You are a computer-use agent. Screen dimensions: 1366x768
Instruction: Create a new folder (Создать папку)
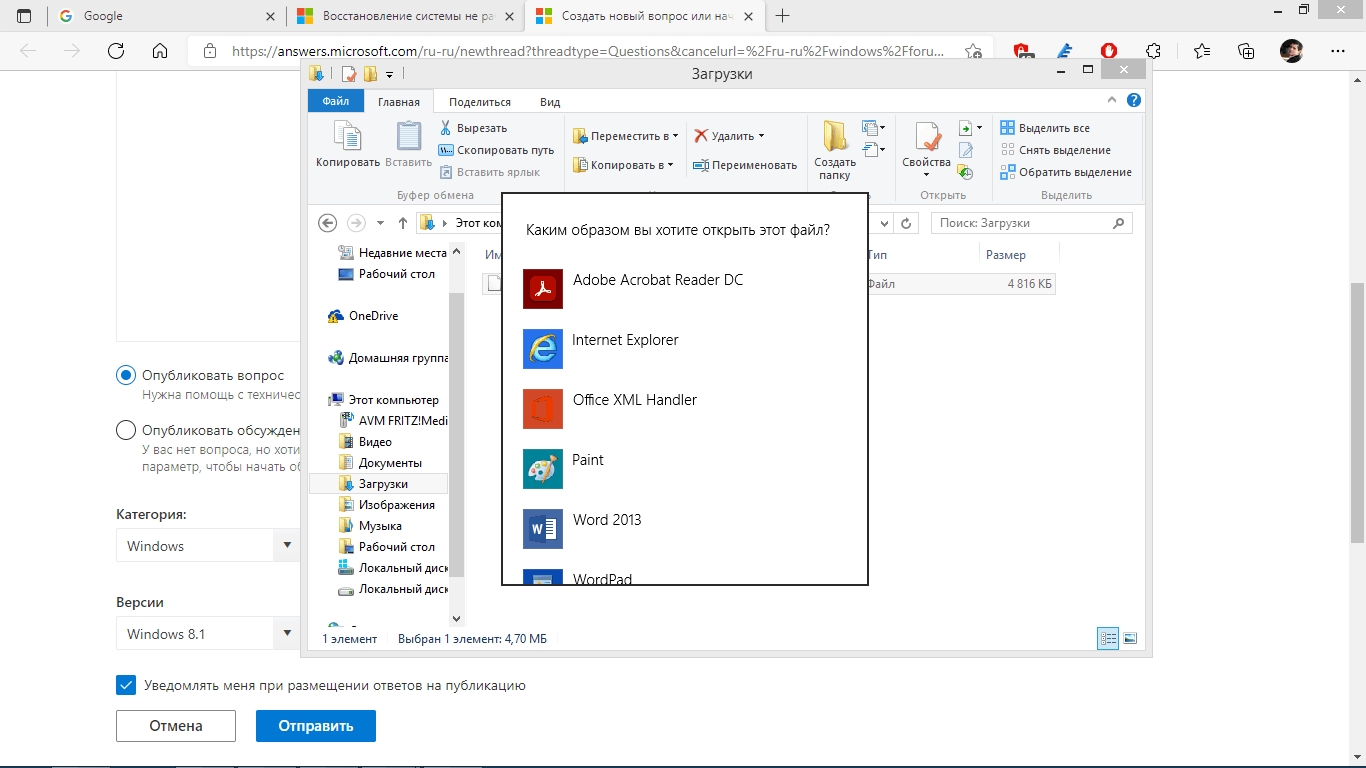(835, 150)
